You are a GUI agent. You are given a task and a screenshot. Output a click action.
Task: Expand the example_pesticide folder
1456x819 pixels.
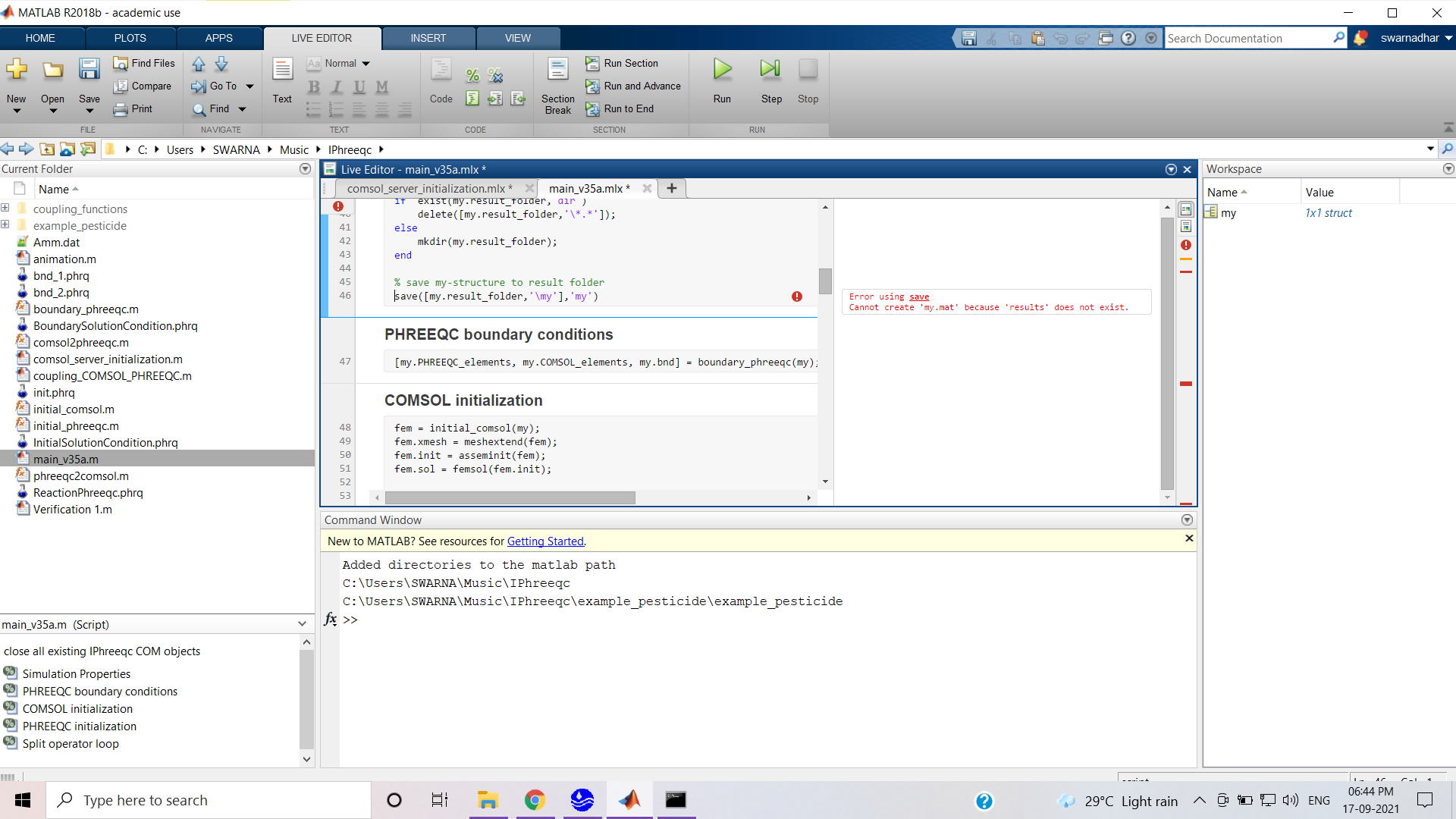[x=5, y=225]
